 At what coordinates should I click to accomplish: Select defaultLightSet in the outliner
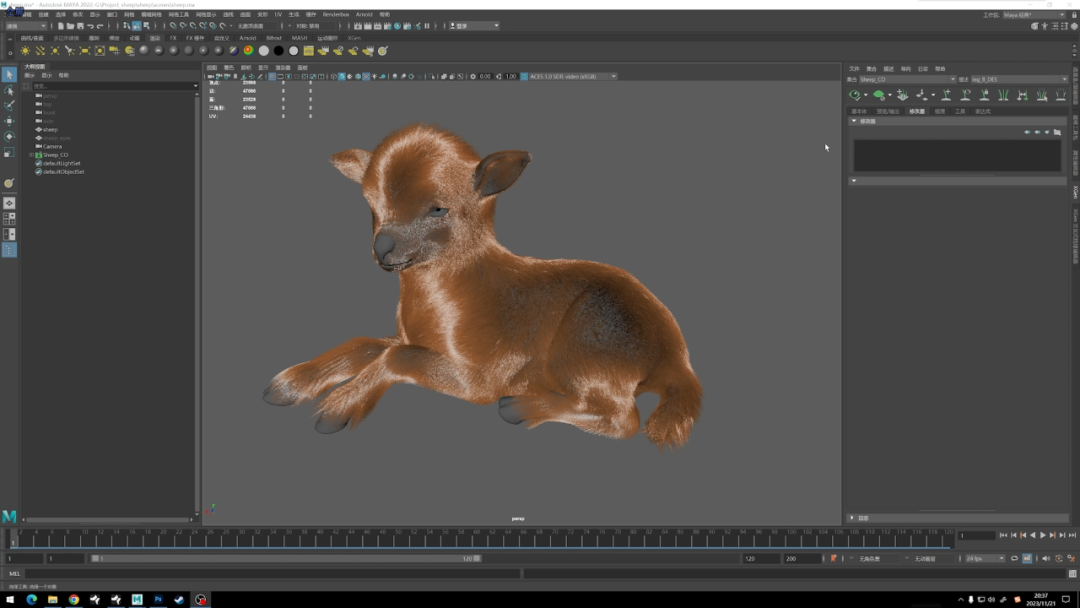pyautogui.click(x=61, y=163)
